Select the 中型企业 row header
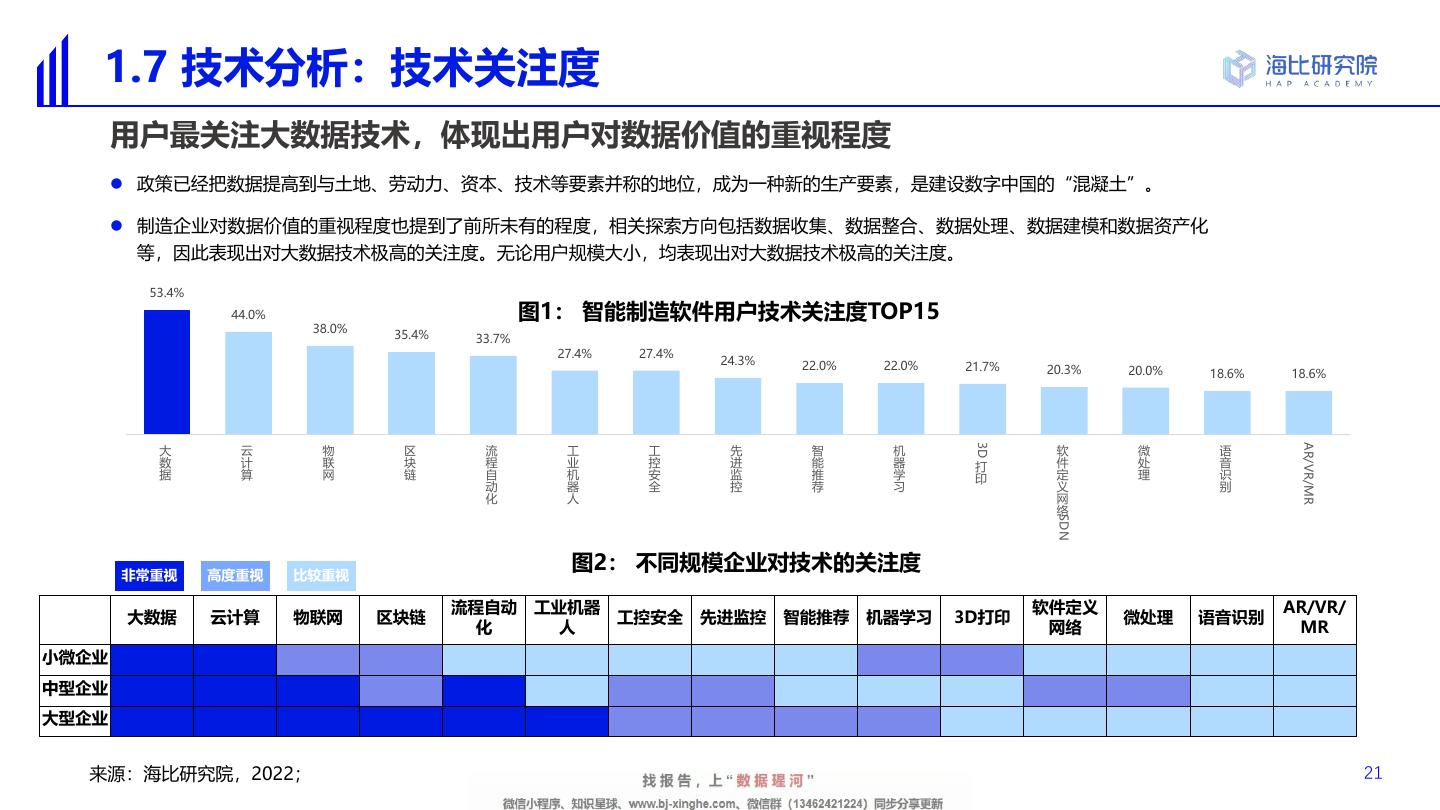1440x810 pixels. click(x=75, y=690)
